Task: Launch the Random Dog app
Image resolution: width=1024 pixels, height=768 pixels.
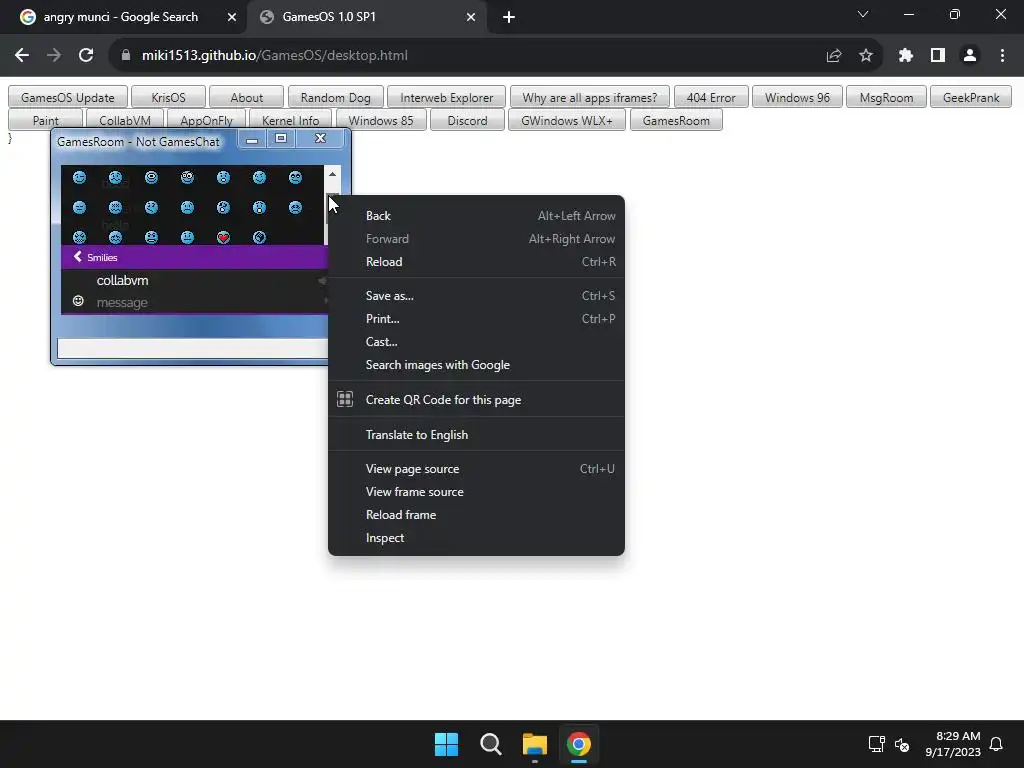Action: click(336, 97)
